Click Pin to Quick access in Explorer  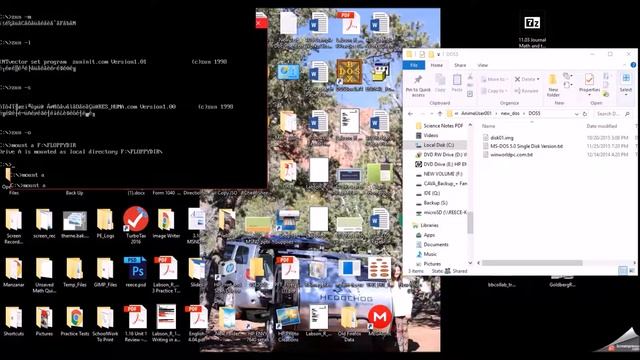point(418,85)
